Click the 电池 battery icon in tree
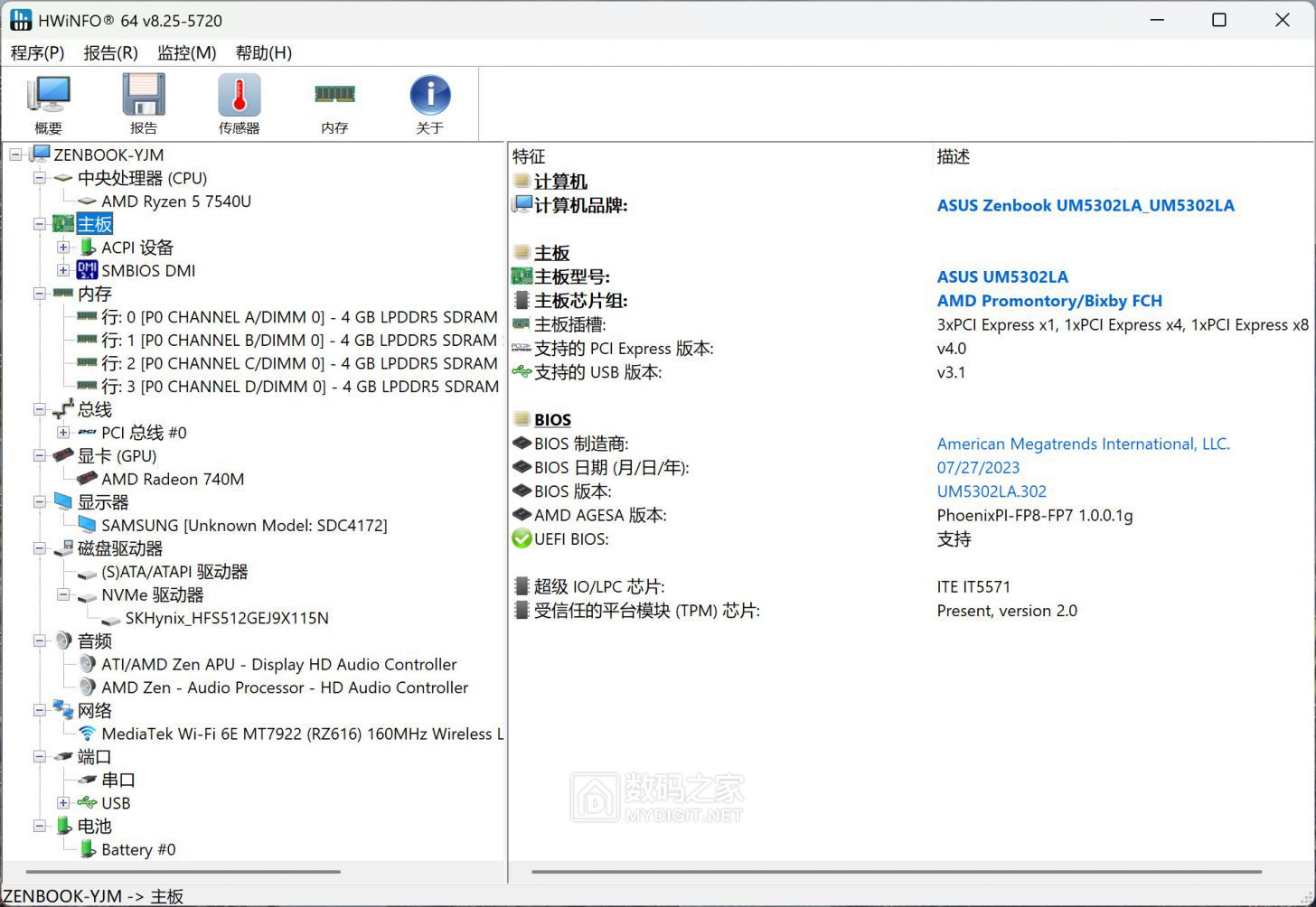The width and height of the screenshot is (1316, 907). click(x=63, y=826)
